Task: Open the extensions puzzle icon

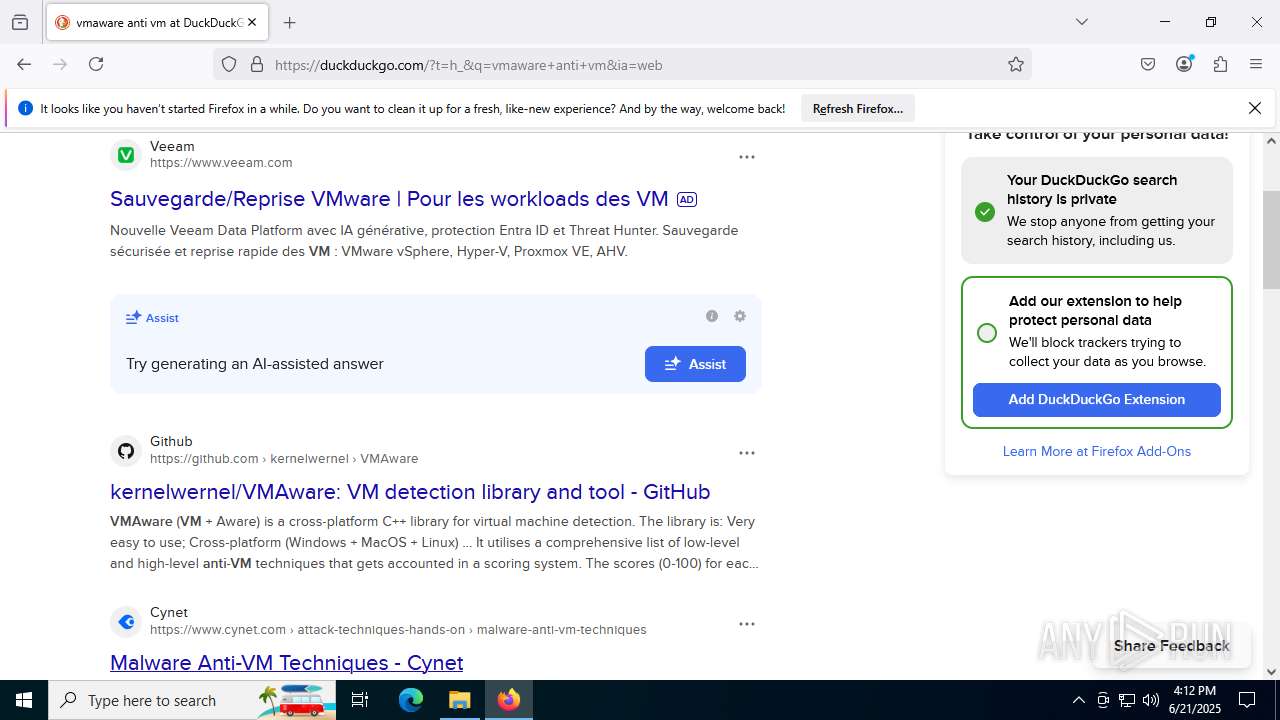Action: pos(1220,64)
